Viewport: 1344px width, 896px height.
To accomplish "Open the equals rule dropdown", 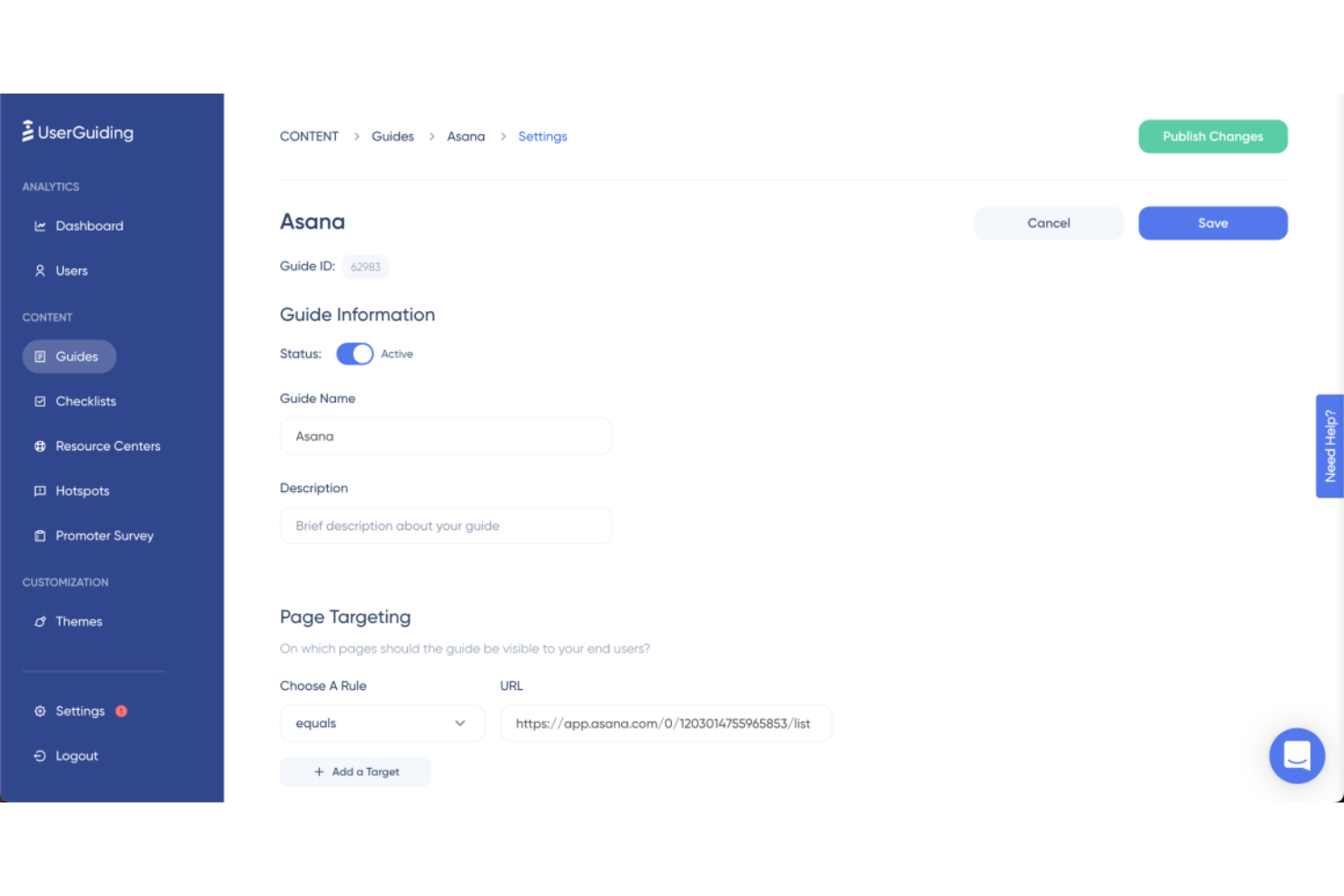I will (382, 724).
